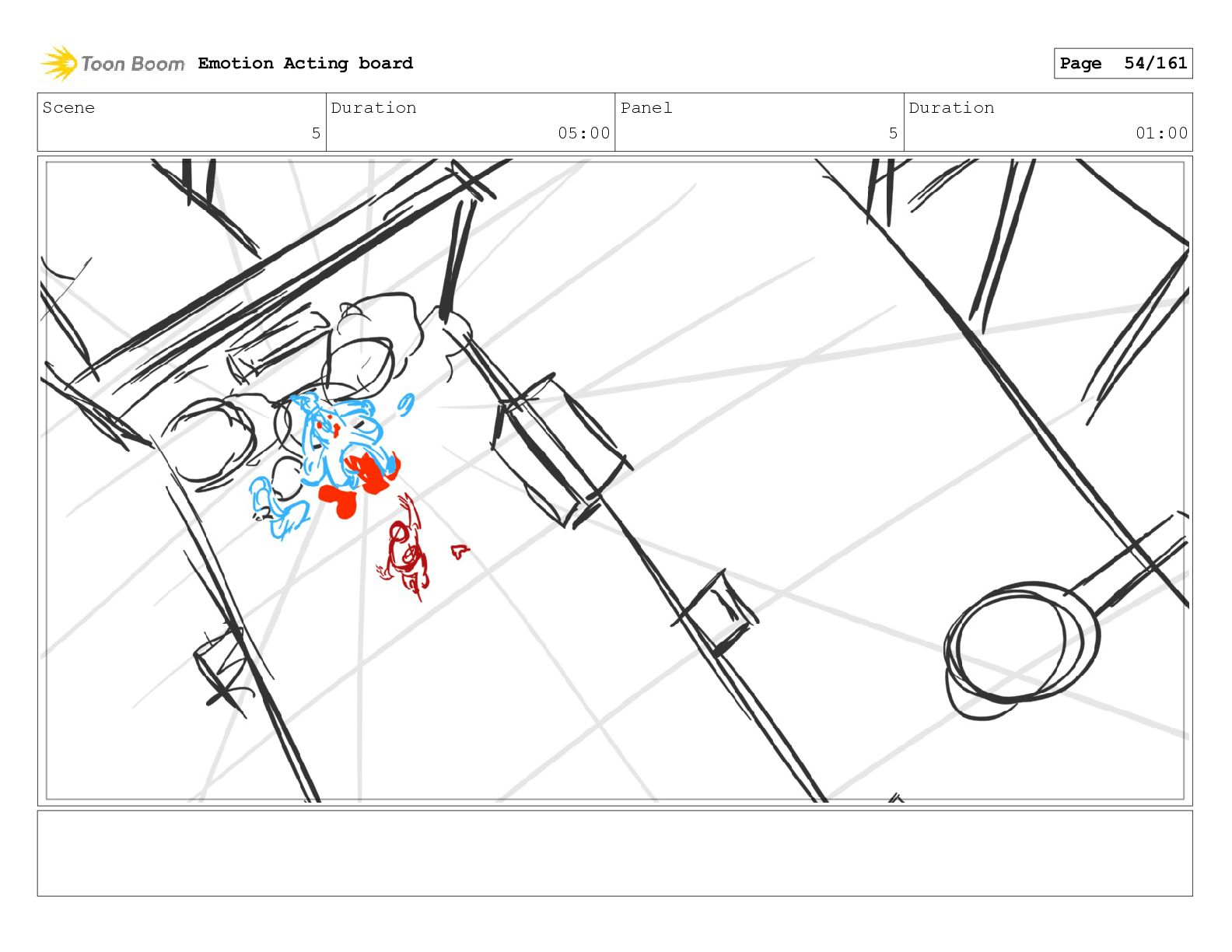The width and height of the screenshot is (1232, 952).
Task: Click the 'Emotion Acting board' title text
Action: pos(305,63)
